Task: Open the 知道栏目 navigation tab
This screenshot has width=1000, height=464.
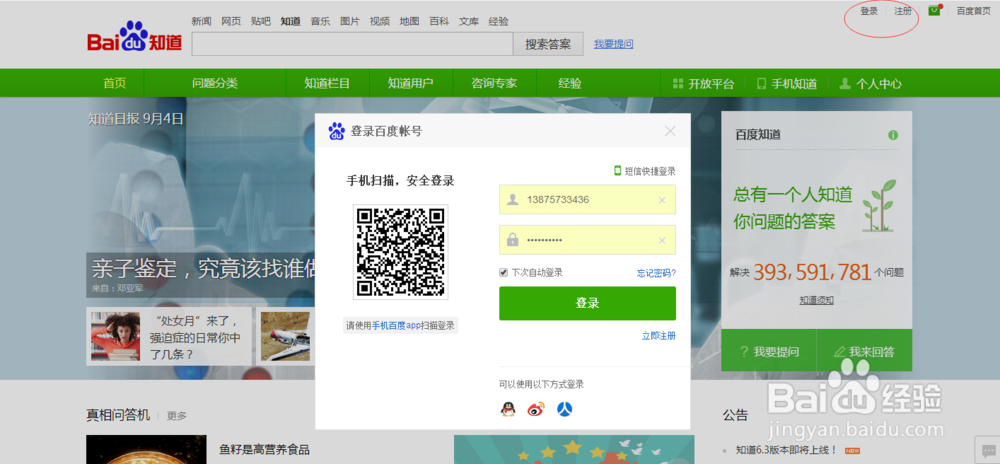Action: point(327,83)
